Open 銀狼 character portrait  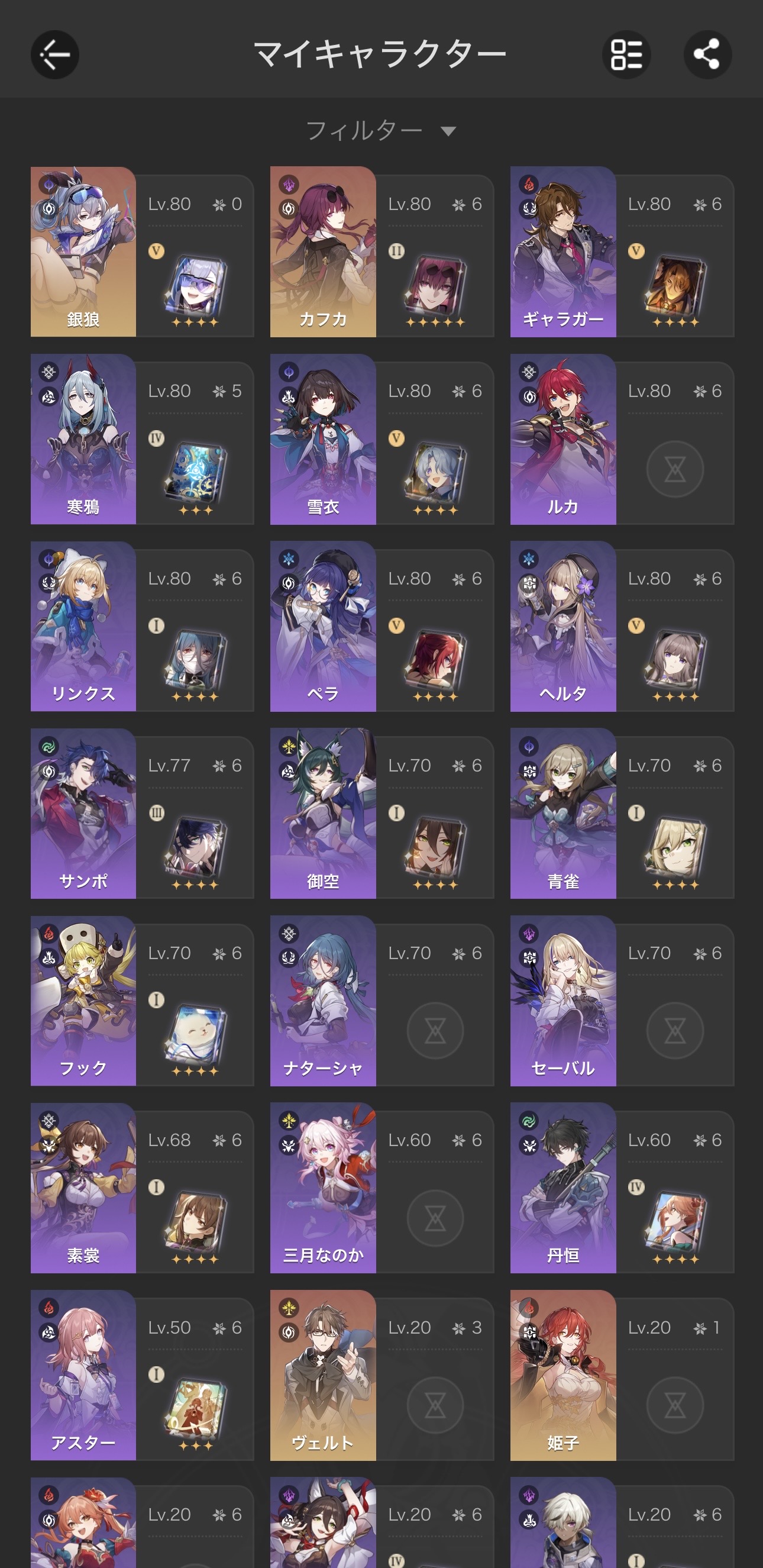point(83,251)
